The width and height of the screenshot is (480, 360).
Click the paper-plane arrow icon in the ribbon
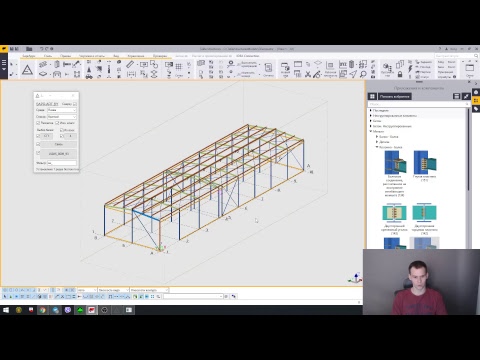(x=353, y=74)
